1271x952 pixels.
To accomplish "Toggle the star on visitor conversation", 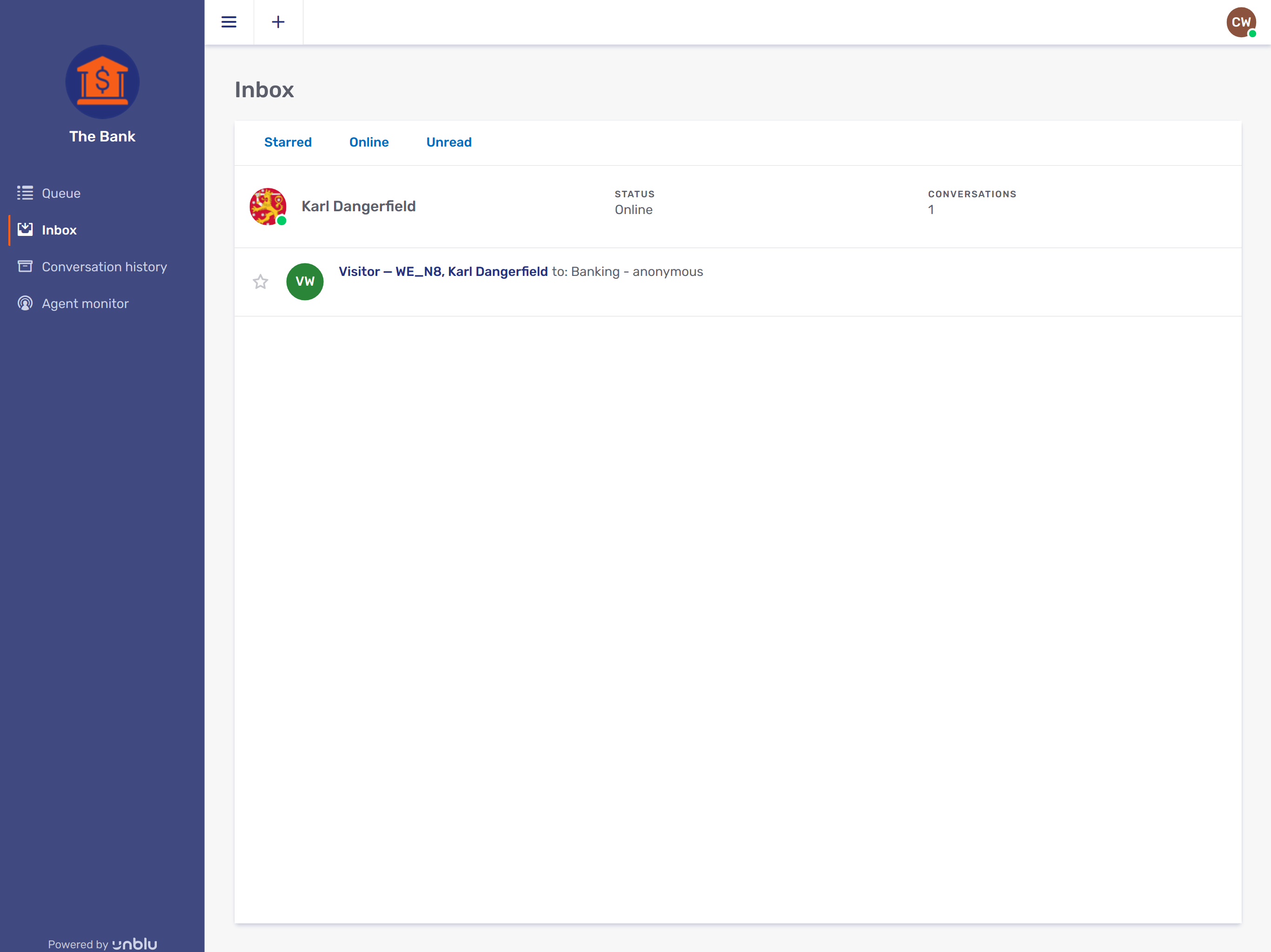I will click(261, 282).
